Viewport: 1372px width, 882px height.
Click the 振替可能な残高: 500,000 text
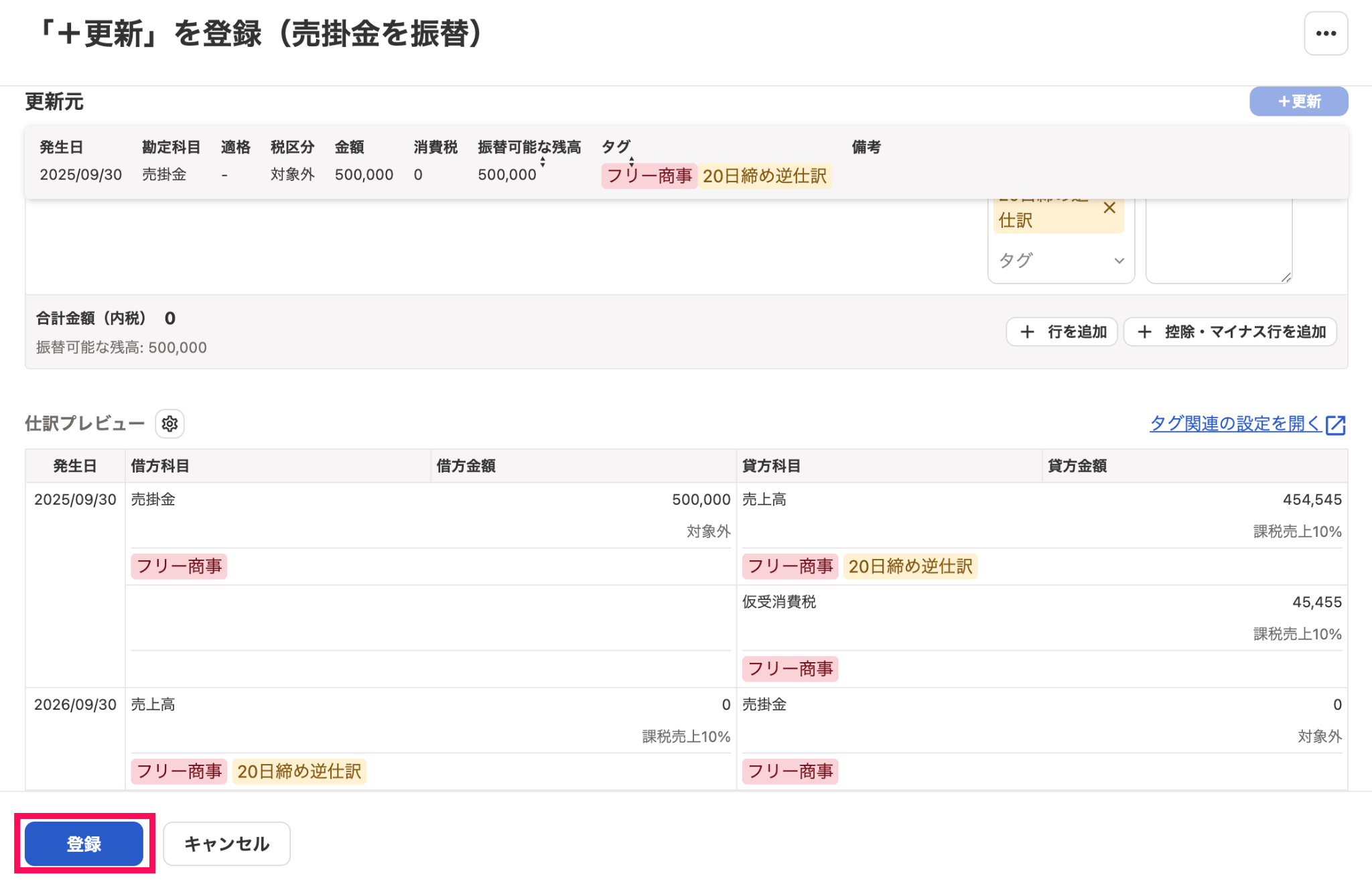tap(121, 347)
